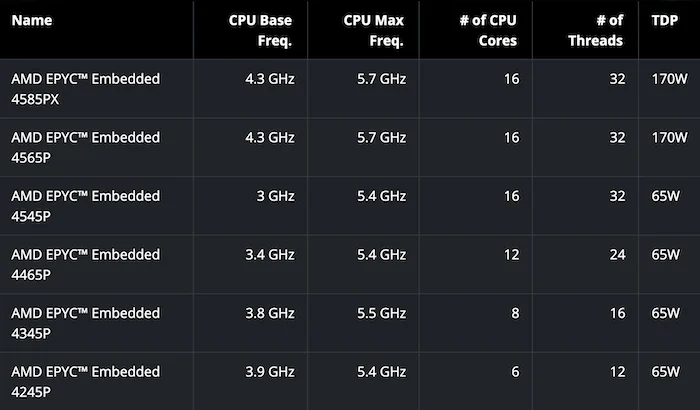
Task: Click the 5.5 GHz max frequency cell
Action: (x=380, y=314)
